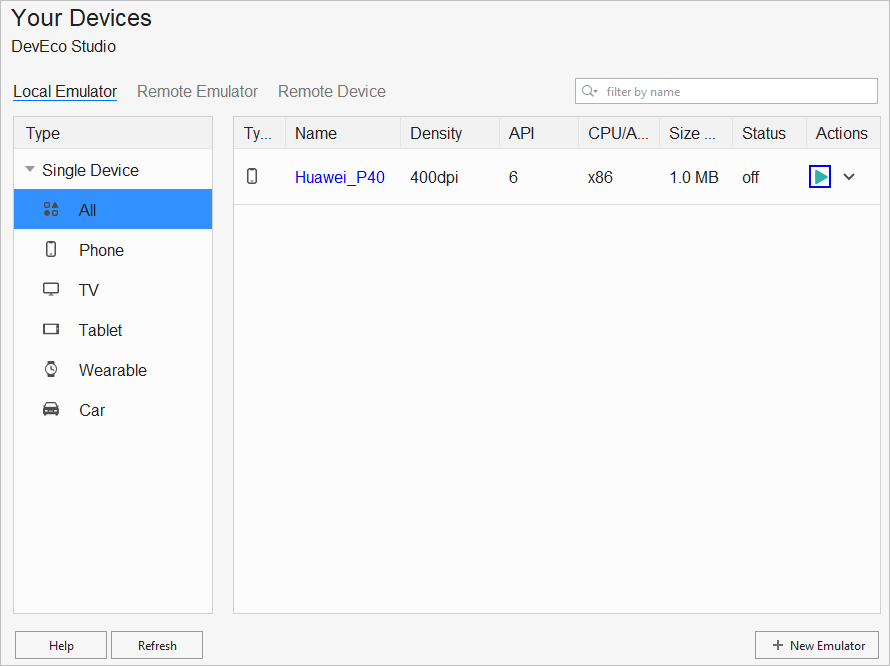Click the TV icon in type list
This screenshot has width=890, height=666.
pyautogui.click(x=51, y=290)
